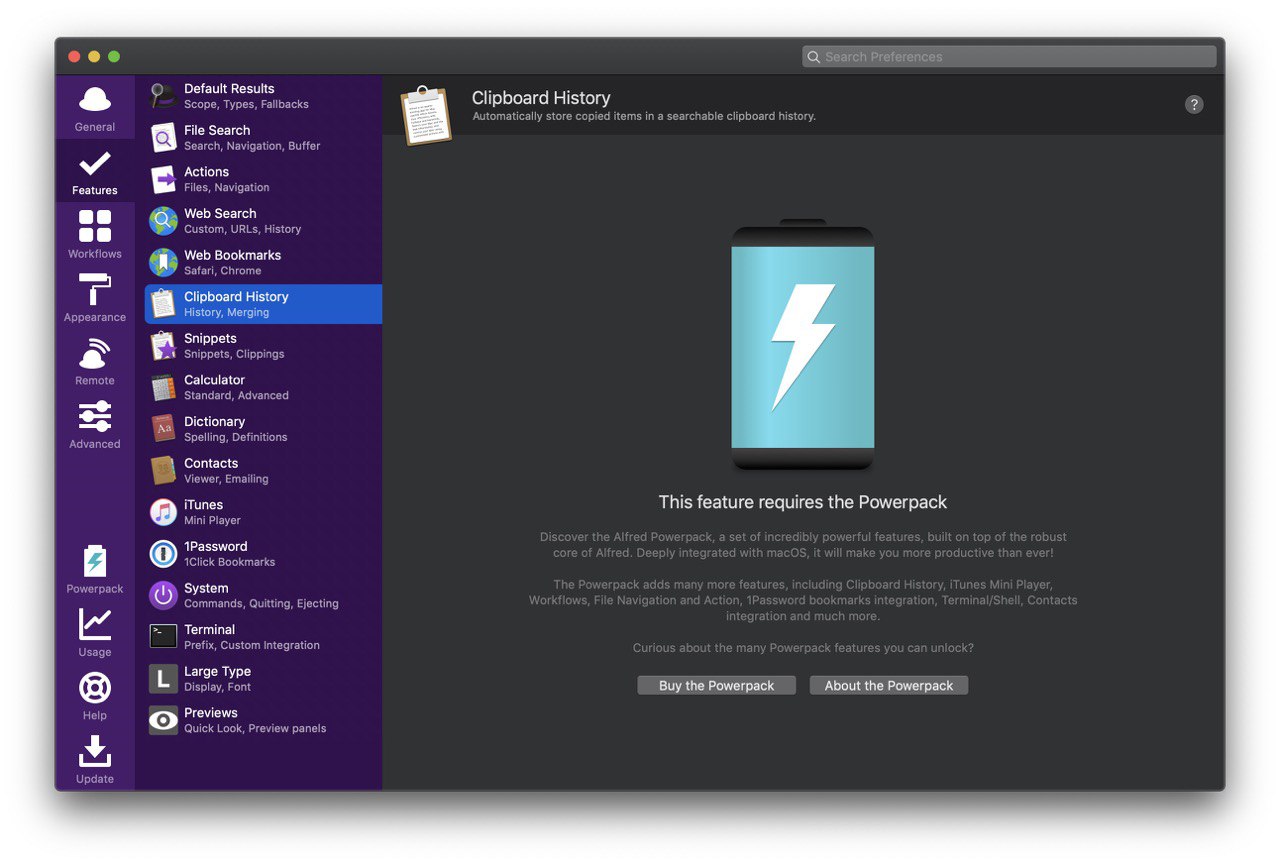Click 'Spelling, Definitions' subtitle text
This screenshot has height=864, width=1280.
tap(235, 437)
